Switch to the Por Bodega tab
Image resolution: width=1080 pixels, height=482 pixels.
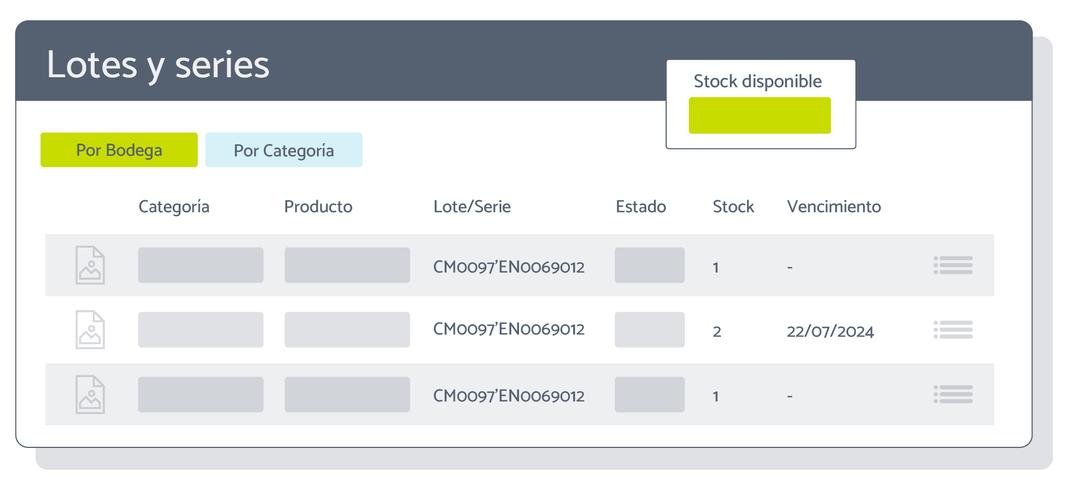119,150
